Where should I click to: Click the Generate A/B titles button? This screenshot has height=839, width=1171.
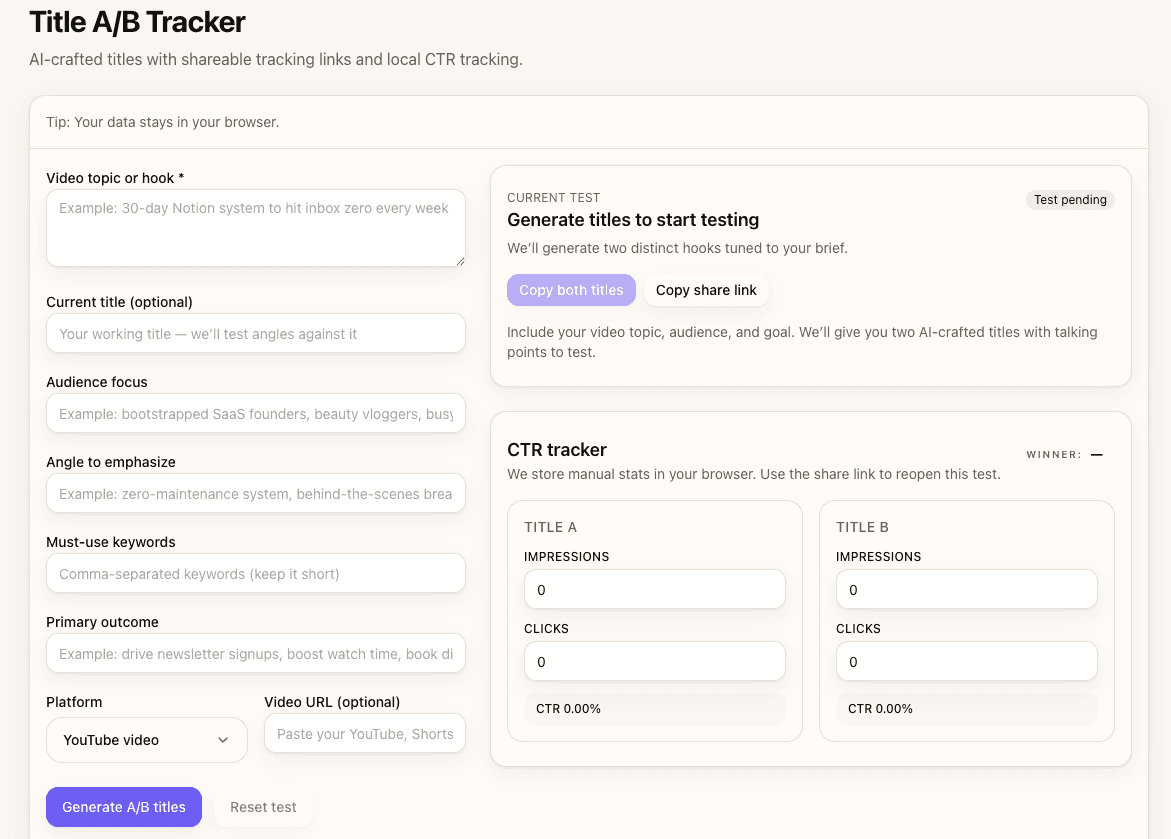(123, 807)
